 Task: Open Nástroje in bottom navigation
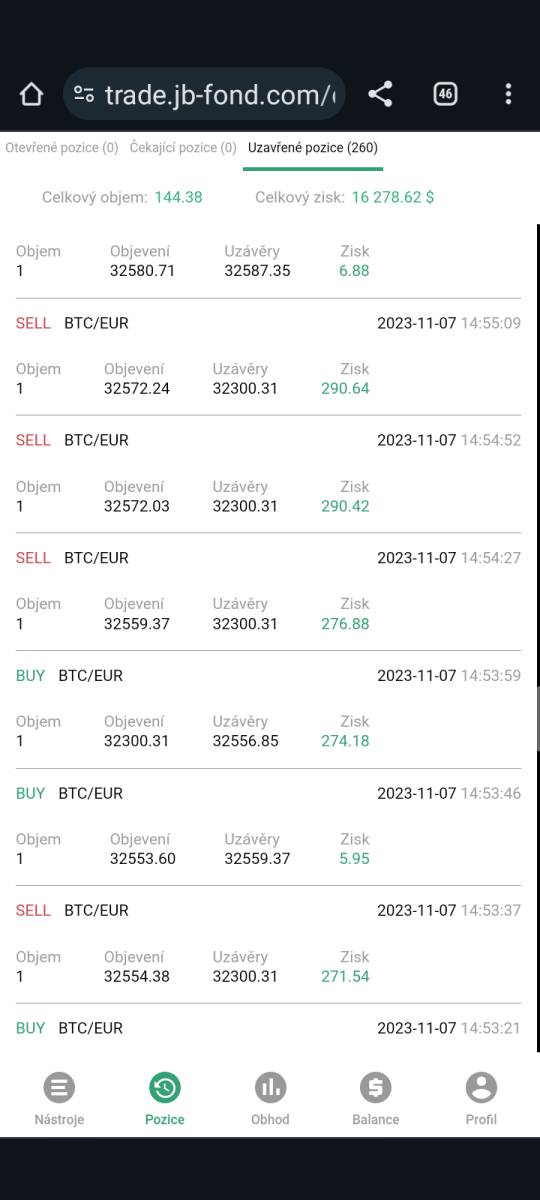[x=59, y=1099]
